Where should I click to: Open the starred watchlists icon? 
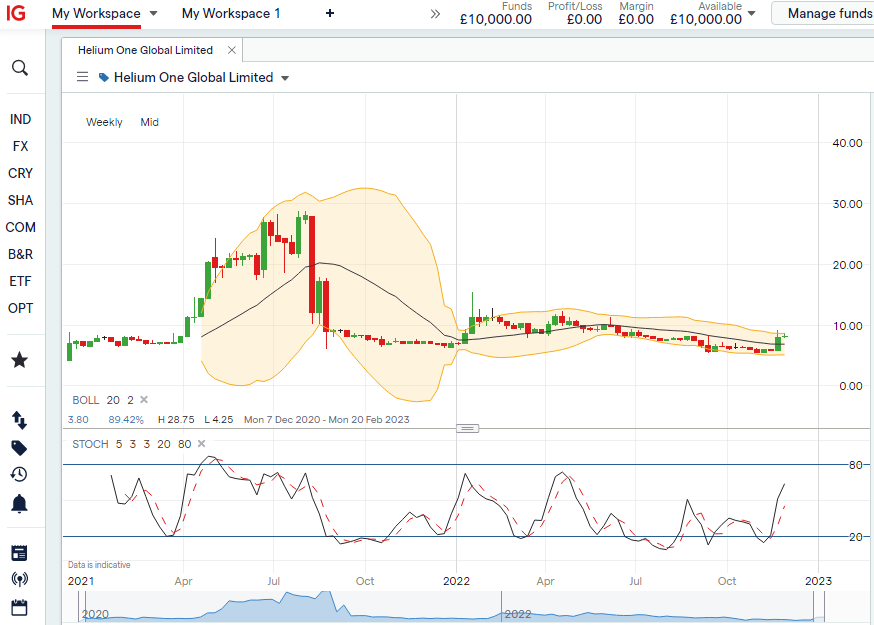[x=20, y=360]
